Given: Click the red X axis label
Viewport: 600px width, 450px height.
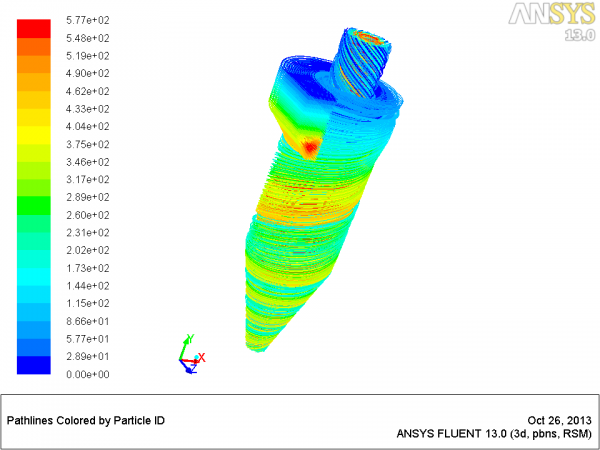Looking at the screenshot, I should pyautogui.click(x=202, y=358).
